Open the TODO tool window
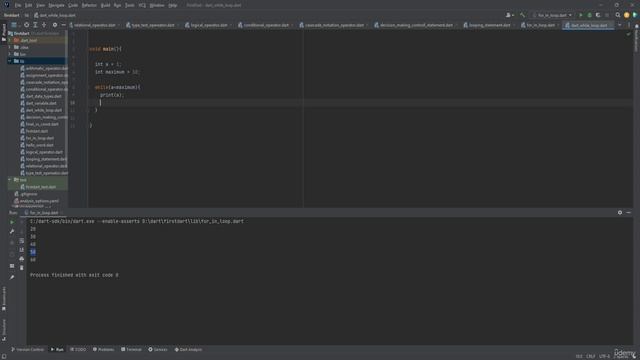640x360 pixels. (78, 350)
